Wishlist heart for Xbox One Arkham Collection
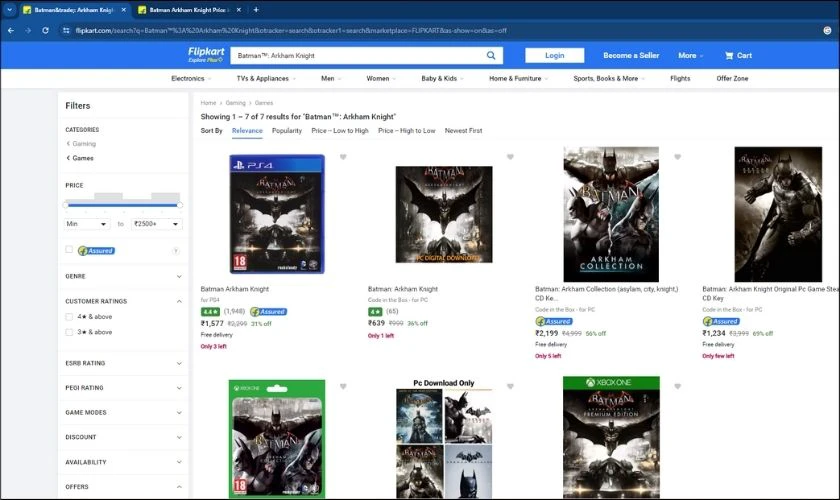Viewport: 840px width, 500px height. (x=343, y=386)
